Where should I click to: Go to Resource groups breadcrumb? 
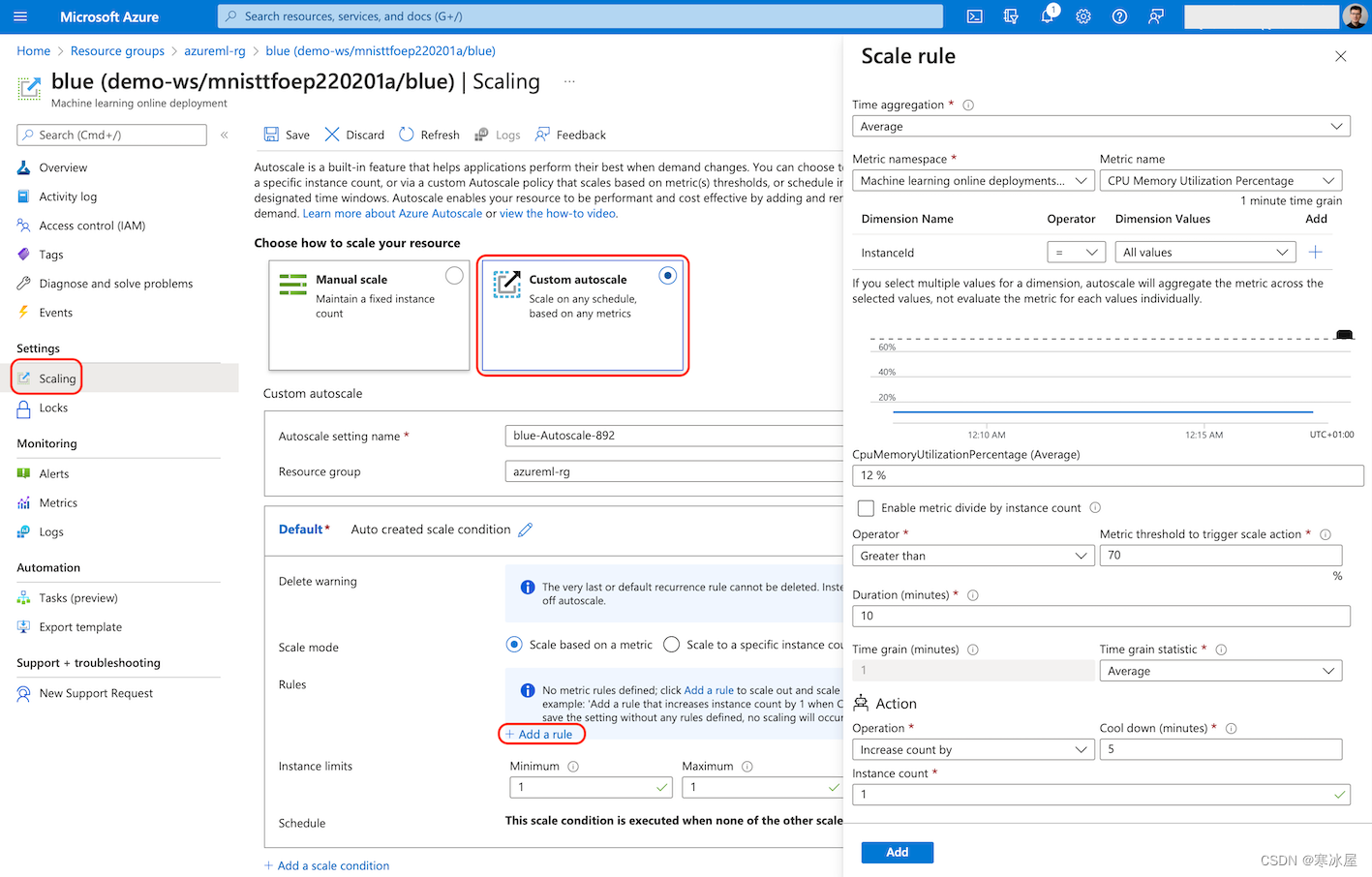click(x=117, y=50)
